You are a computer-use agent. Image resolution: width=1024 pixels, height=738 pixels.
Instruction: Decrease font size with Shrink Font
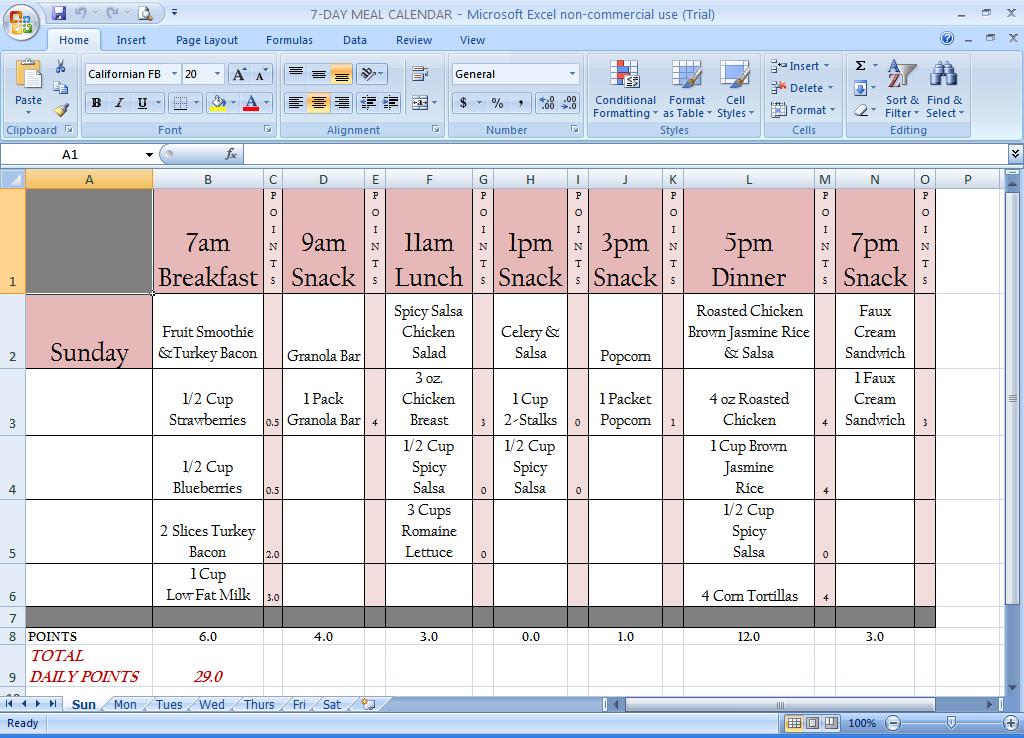pyautogui.click(x=261, y=74)
